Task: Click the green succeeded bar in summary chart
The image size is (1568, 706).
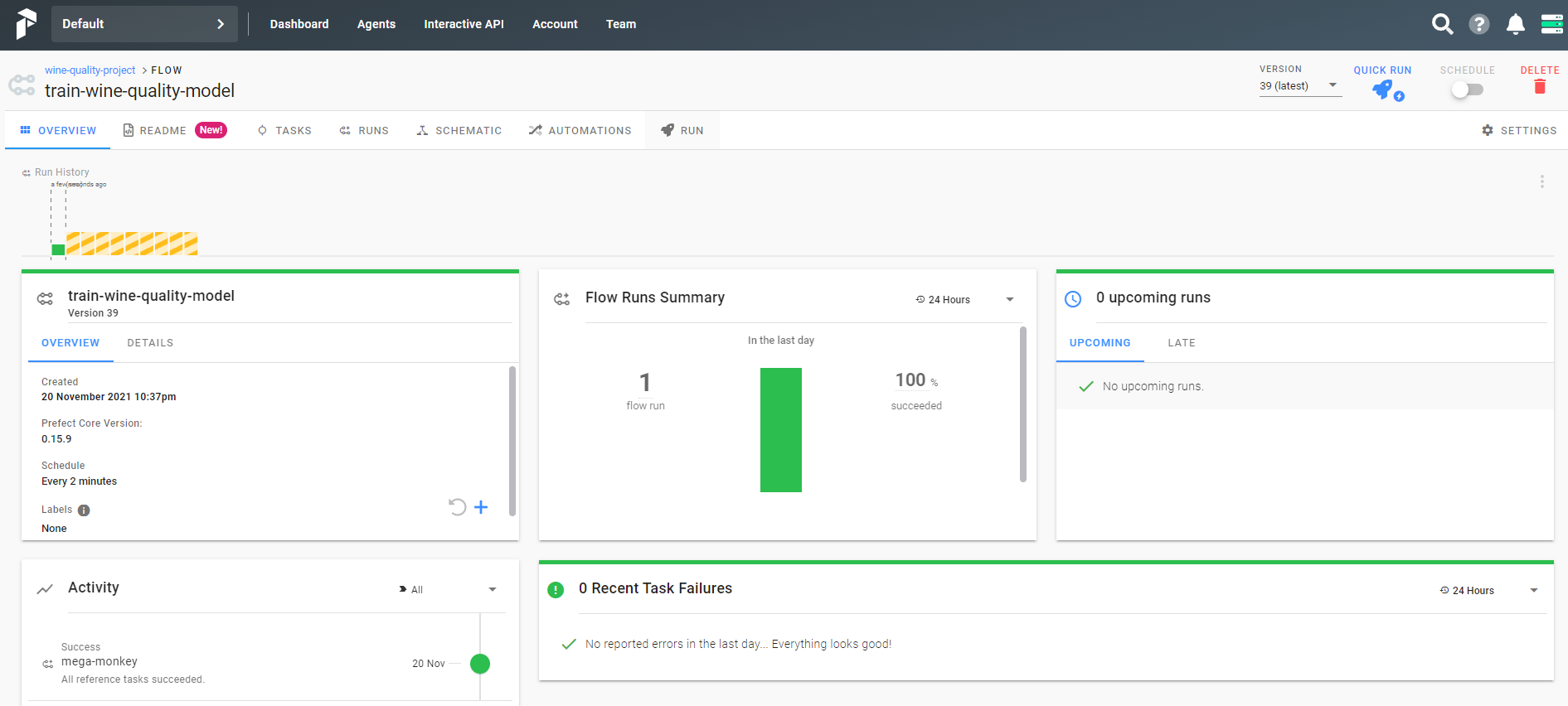Action: click(781, 430)
